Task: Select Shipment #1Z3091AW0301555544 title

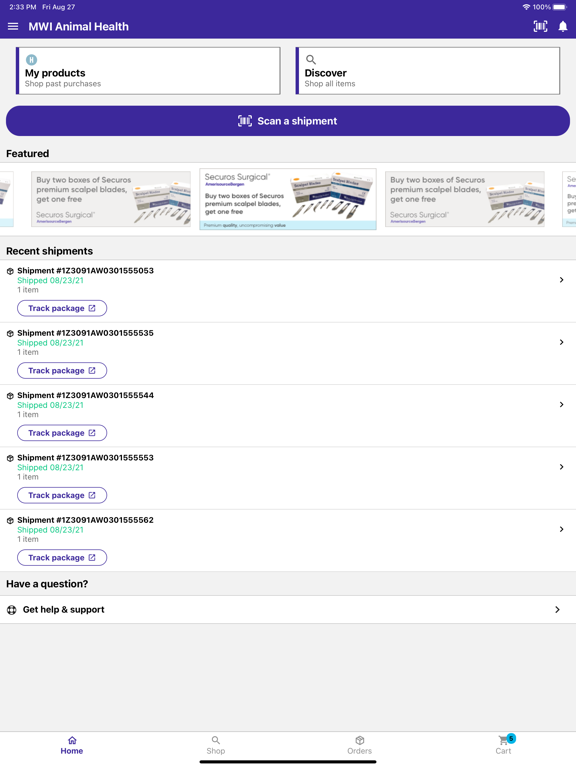Action: (85, 395)
